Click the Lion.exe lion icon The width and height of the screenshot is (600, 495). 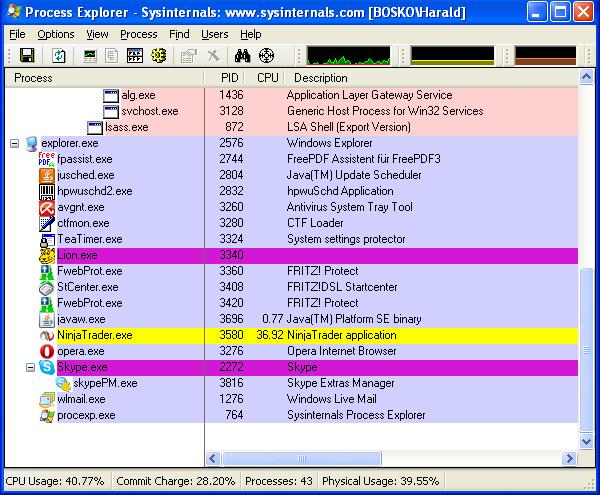click(47, 256)
